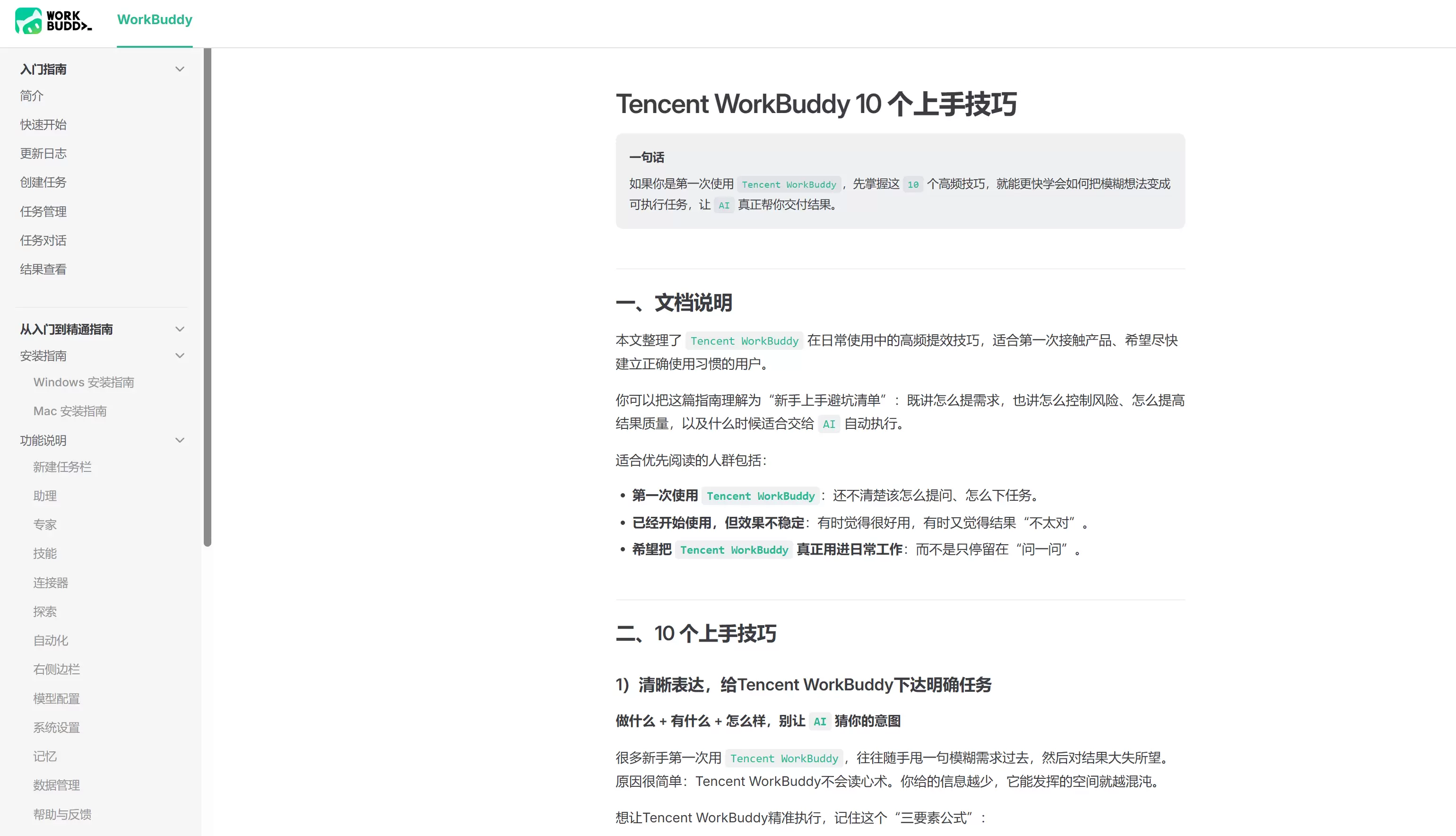The image size is (1456, 836).
Task: Open 帮助与反馈 in the sidebar
Action: pyautogui.click(x=62, y=814)
